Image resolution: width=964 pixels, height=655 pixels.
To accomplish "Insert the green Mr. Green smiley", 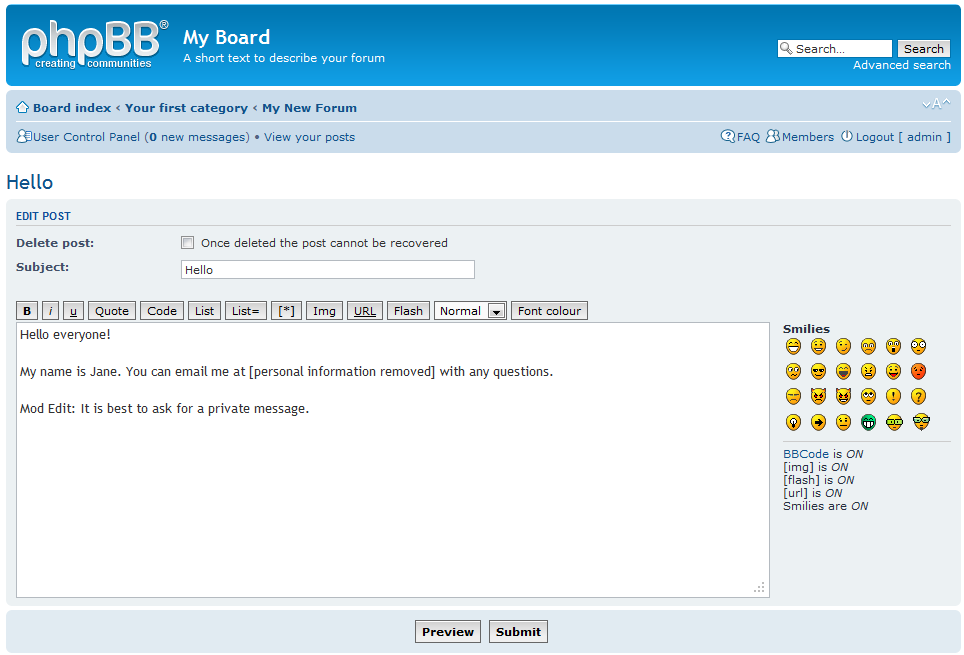I will pyautogui.click(x=868, y=423).
